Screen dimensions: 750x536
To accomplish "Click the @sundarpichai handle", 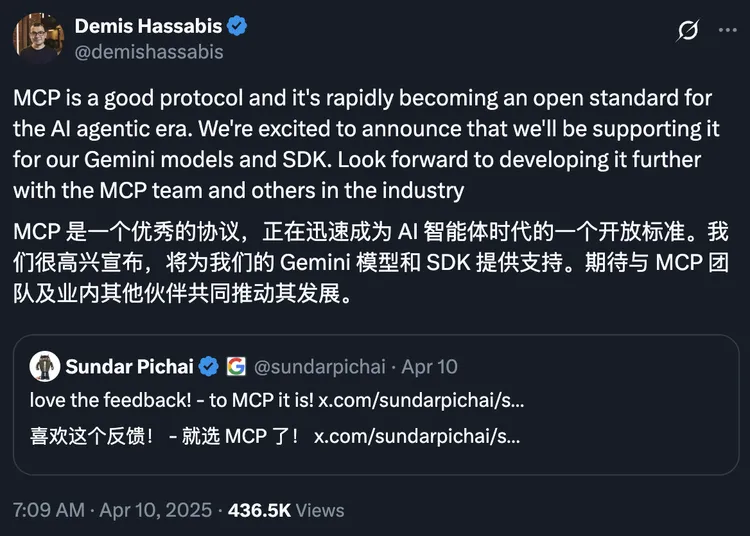I will 319,367.
